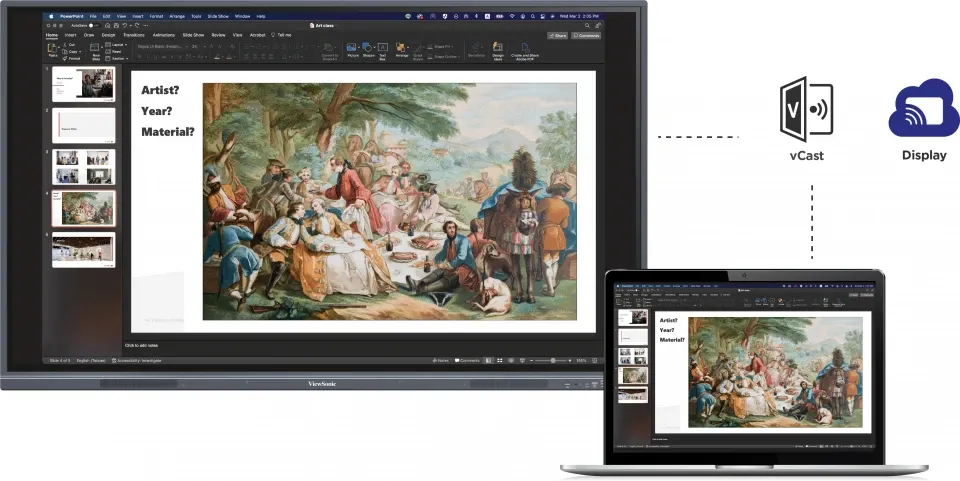The width and height of the screenshot is (960, 481).
Task: Toggle the AutoSave switch
Action: 91,25
